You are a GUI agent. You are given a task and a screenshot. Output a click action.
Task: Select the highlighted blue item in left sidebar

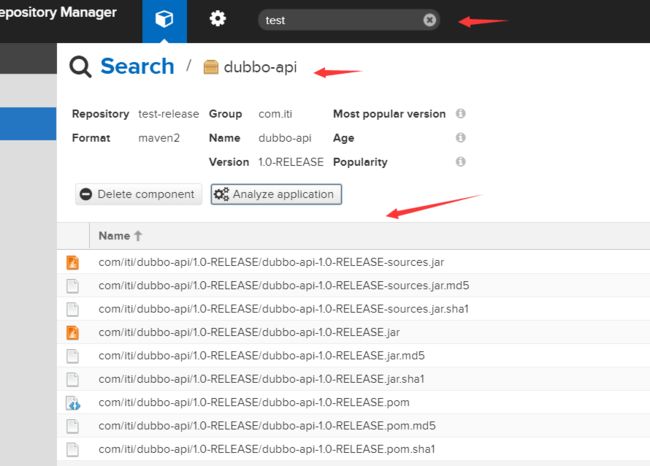pos(28,124)
